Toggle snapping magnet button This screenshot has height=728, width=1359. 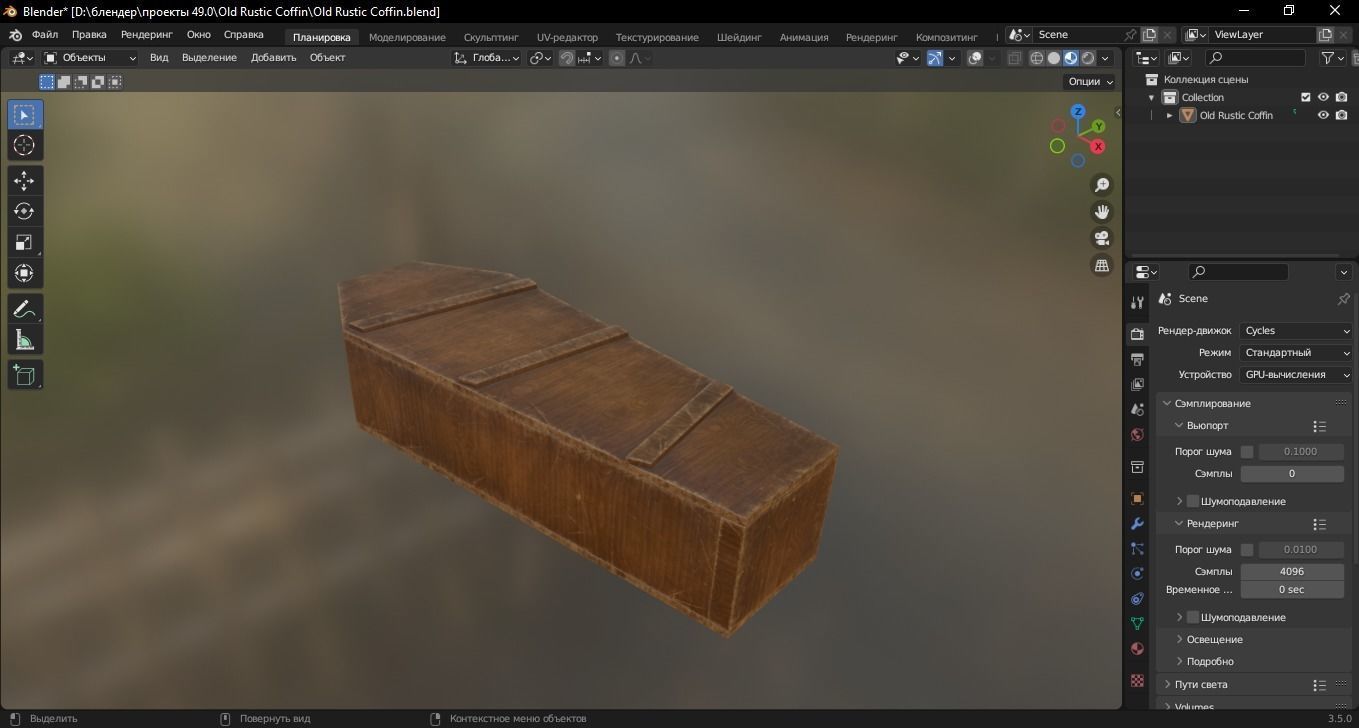point(567,58)
